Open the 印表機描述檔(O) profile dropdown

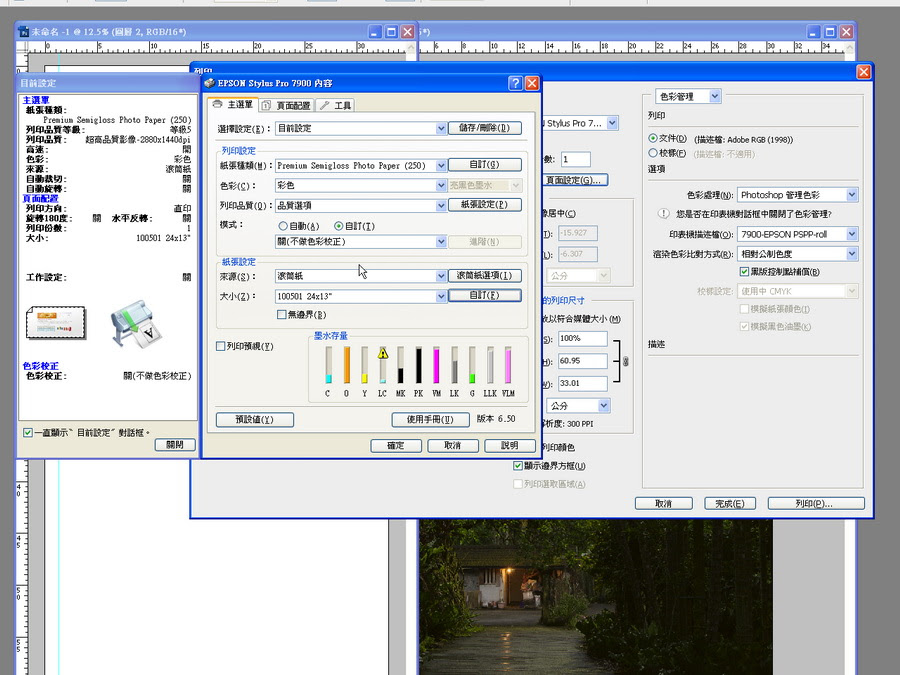click(x=797, y=234)
